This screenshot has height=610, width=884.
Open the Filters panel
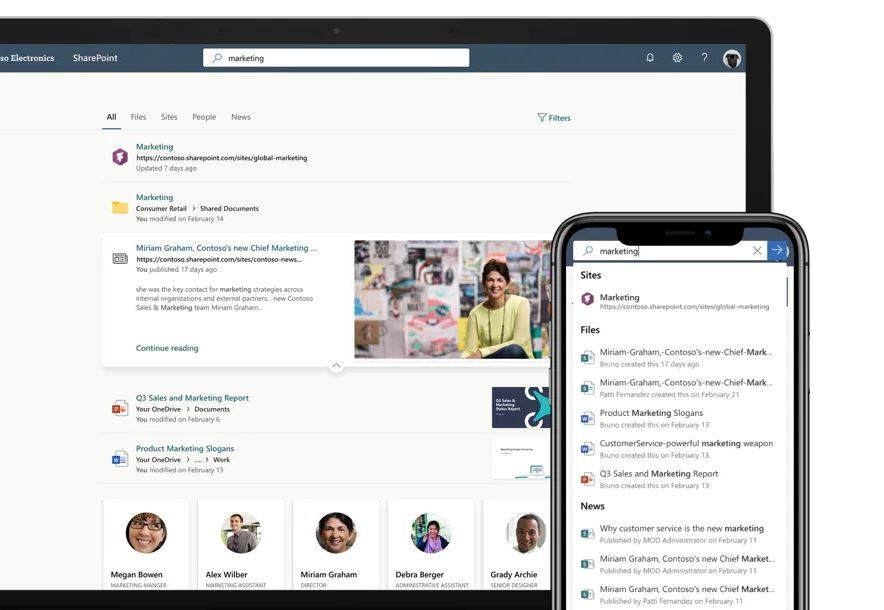coord(554,118)
